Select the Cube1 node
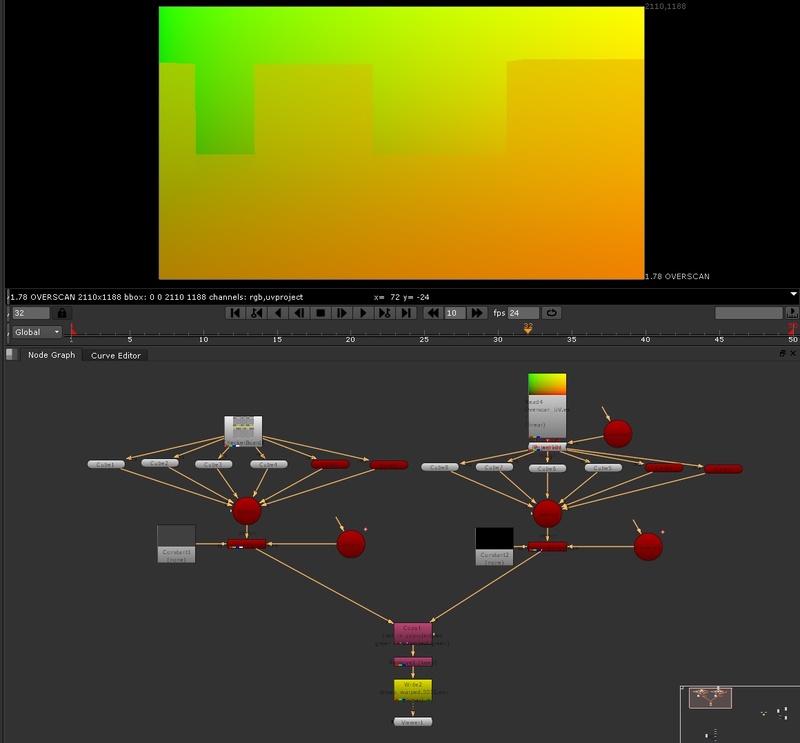800x743 pixels. tap(106, 464)
